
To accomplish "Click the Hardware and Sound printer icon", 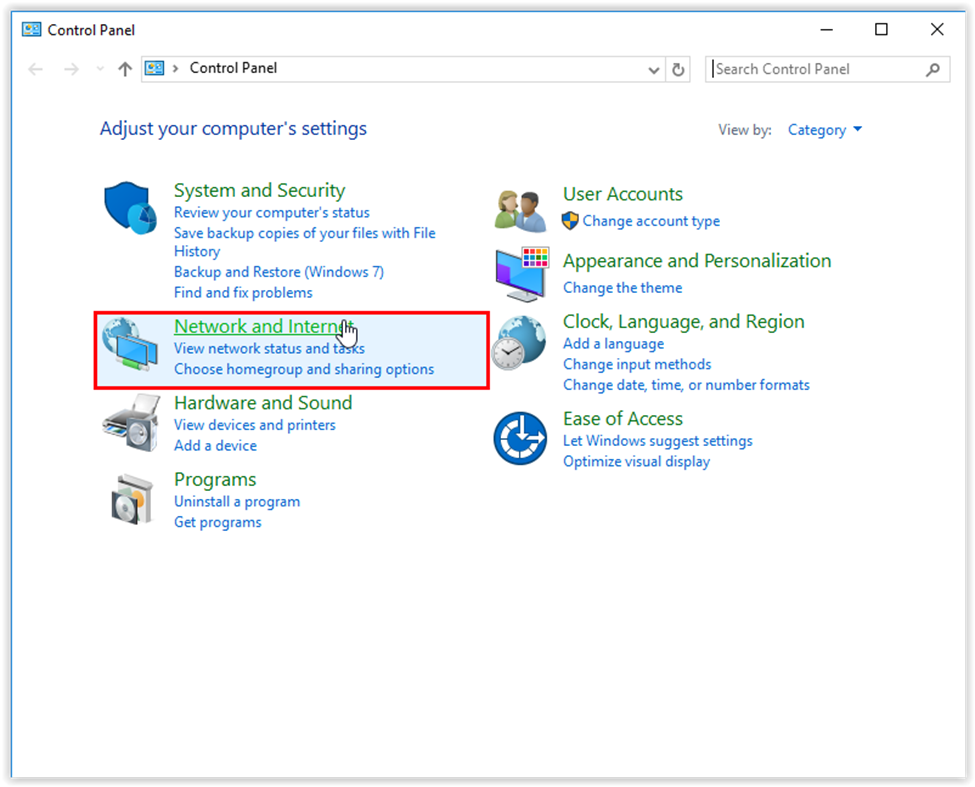I will tap(131, 423).
